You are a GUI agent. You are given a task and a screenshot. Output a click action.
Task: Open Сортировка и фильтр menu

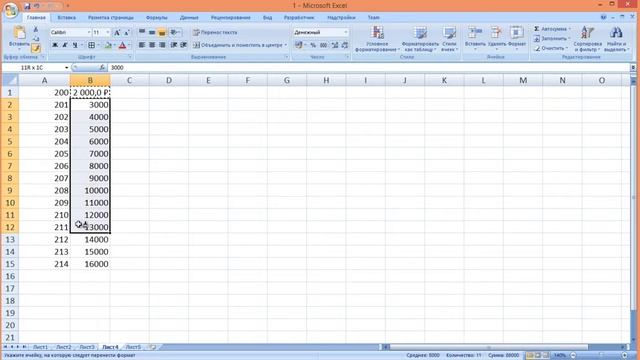587,39
